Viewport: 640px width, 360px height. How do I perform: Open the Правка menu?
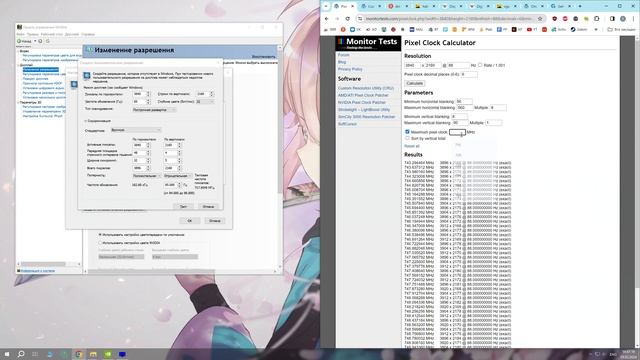pyautogui.click(x=33, y=34)
